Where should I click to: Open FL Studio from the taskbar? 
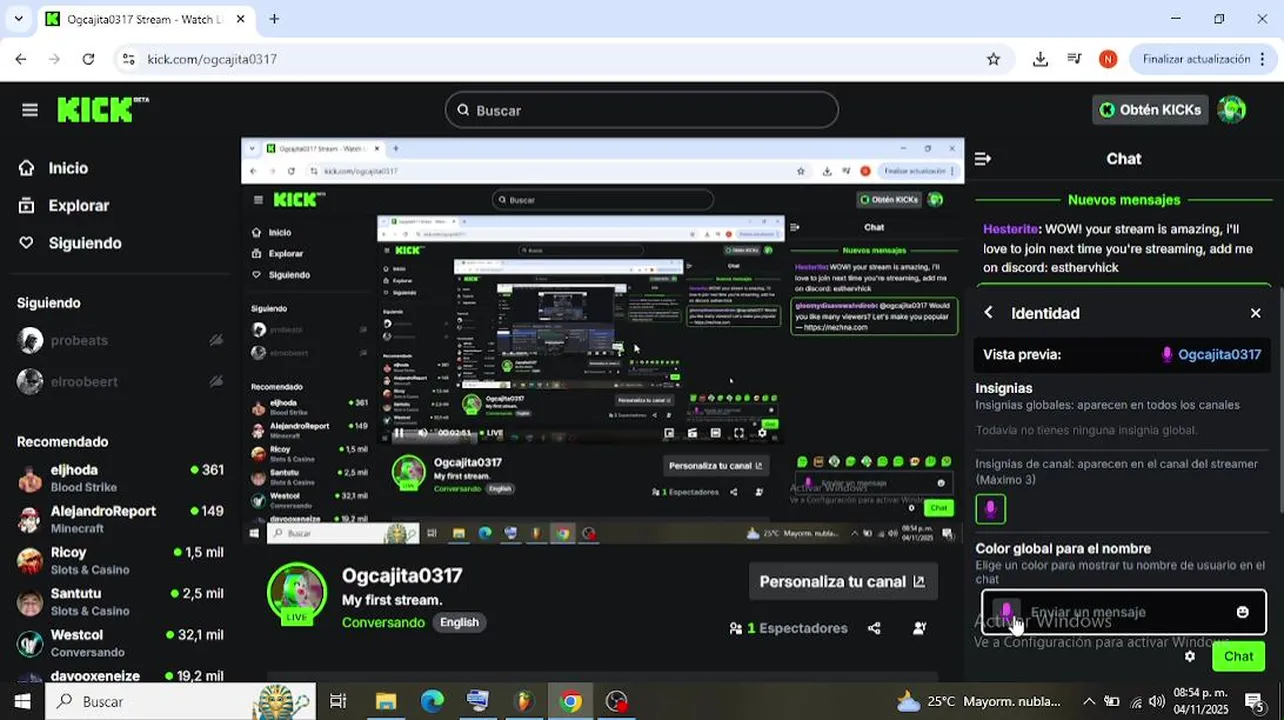coord(524,701)
